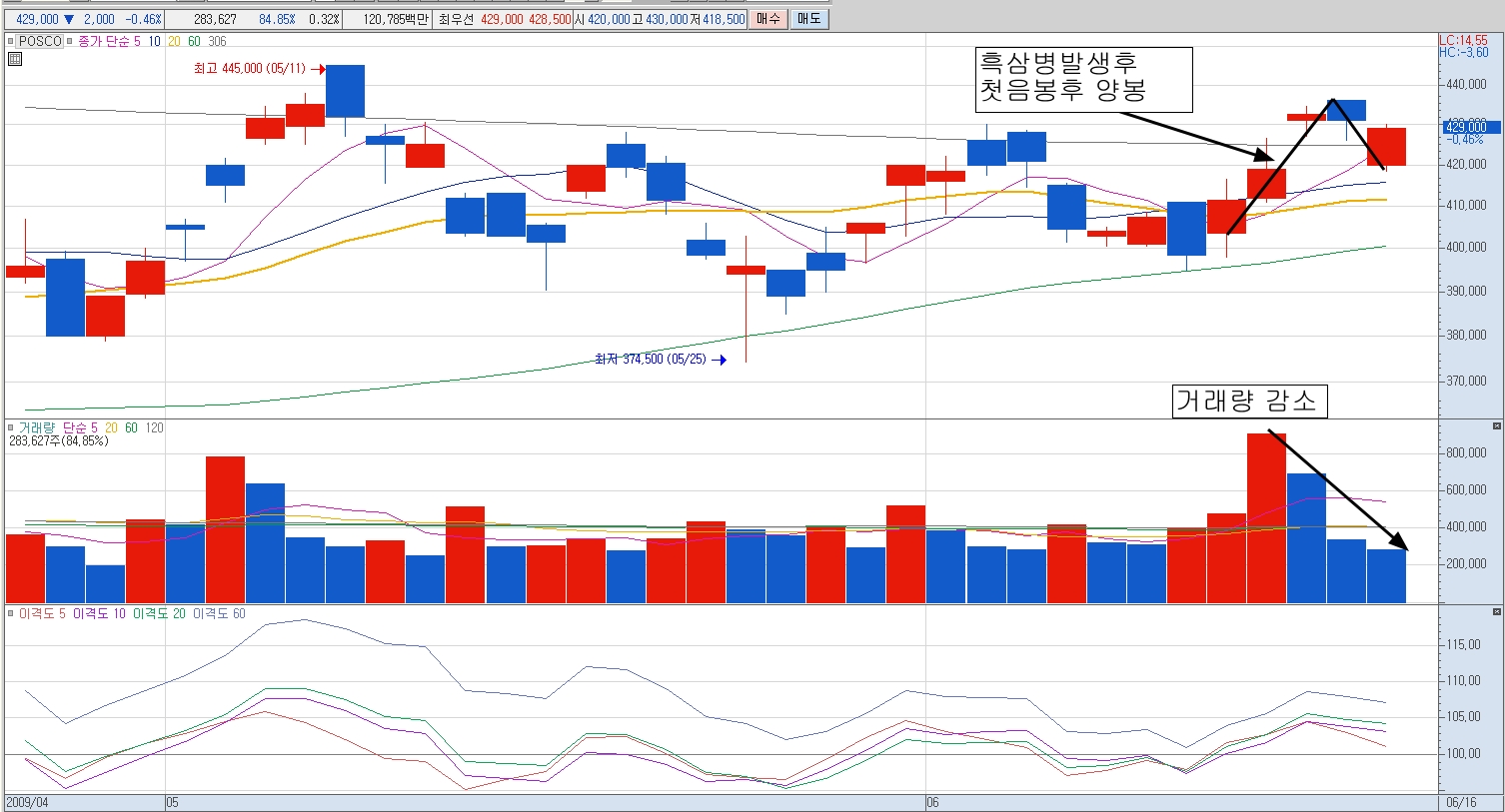This screenshot has height=812, width=1505.
Task: Toggle the 5-day price moving average label
Action: pos(138,41)
